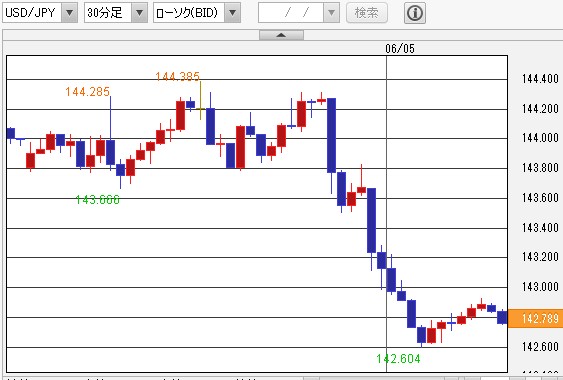
Task: Click the 143.000 price axis label
Action: click(x=540, y=287)
